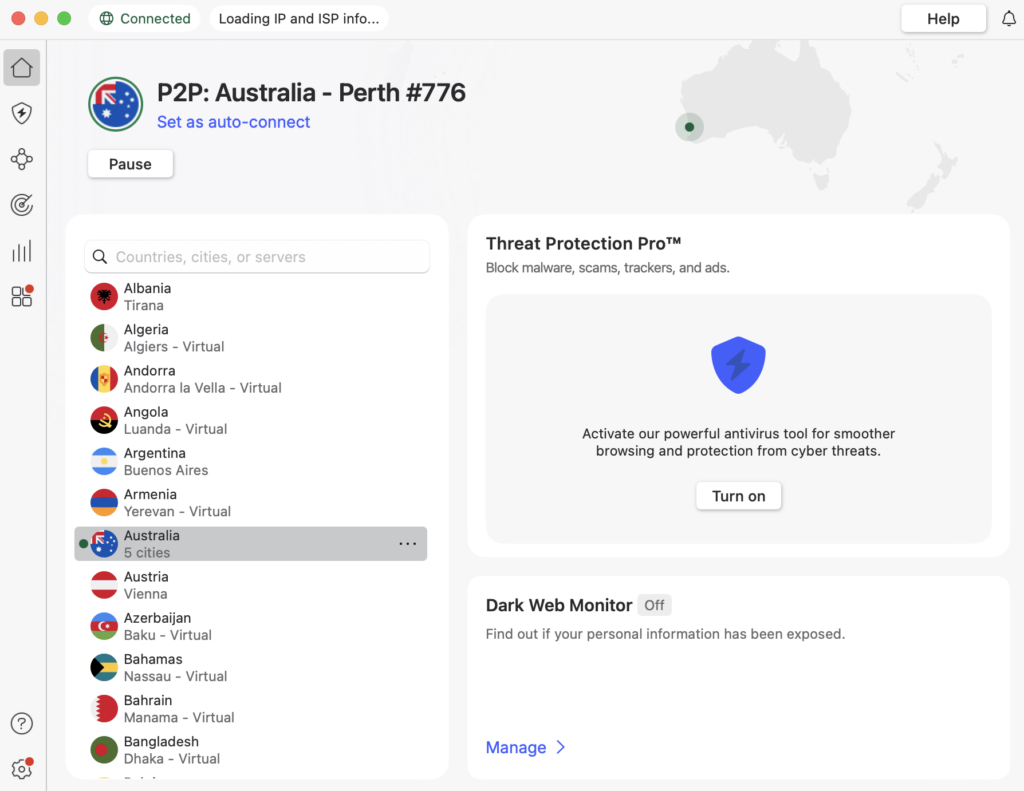Select the Argentina flag icon

pos(104,461)
